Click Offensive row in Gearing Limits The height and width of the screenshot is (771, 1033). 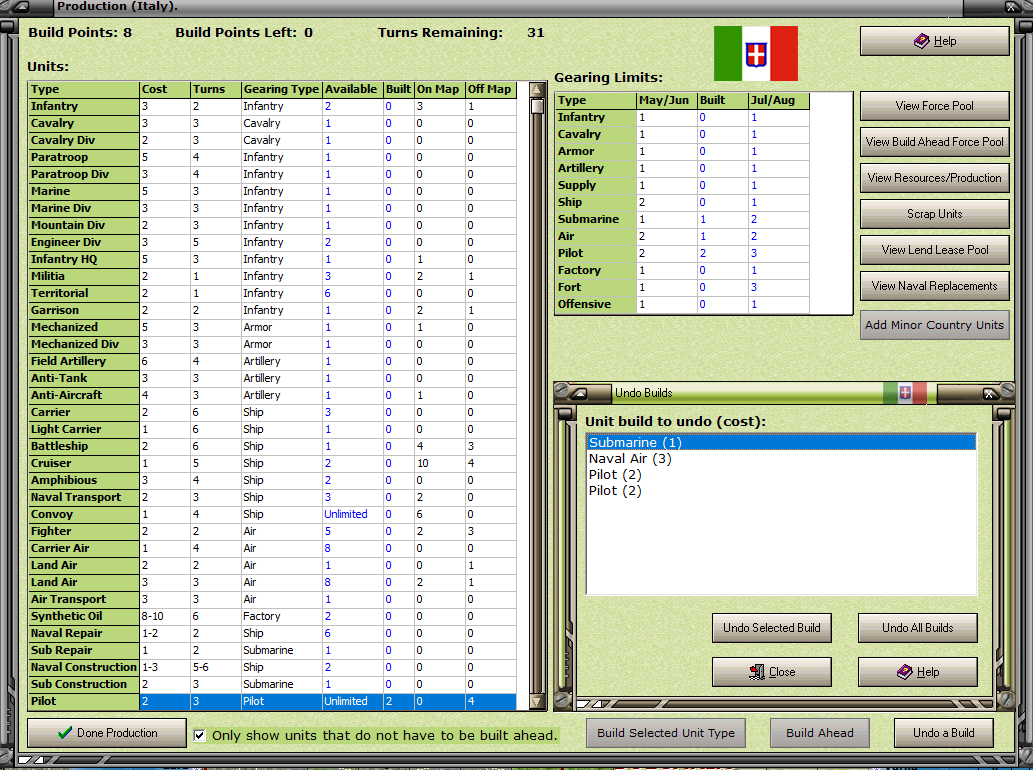[x=683, y=304]
